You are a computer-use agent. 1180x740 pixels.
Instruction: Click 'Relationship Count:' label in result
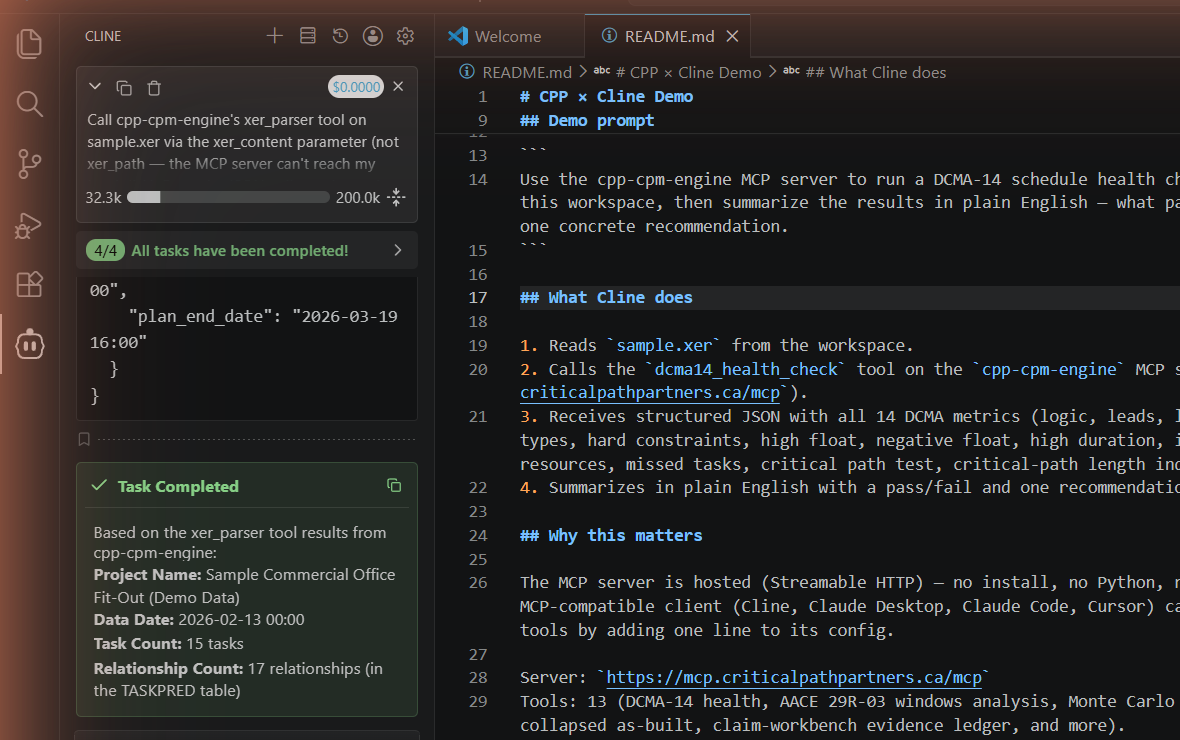pos(169,668)
